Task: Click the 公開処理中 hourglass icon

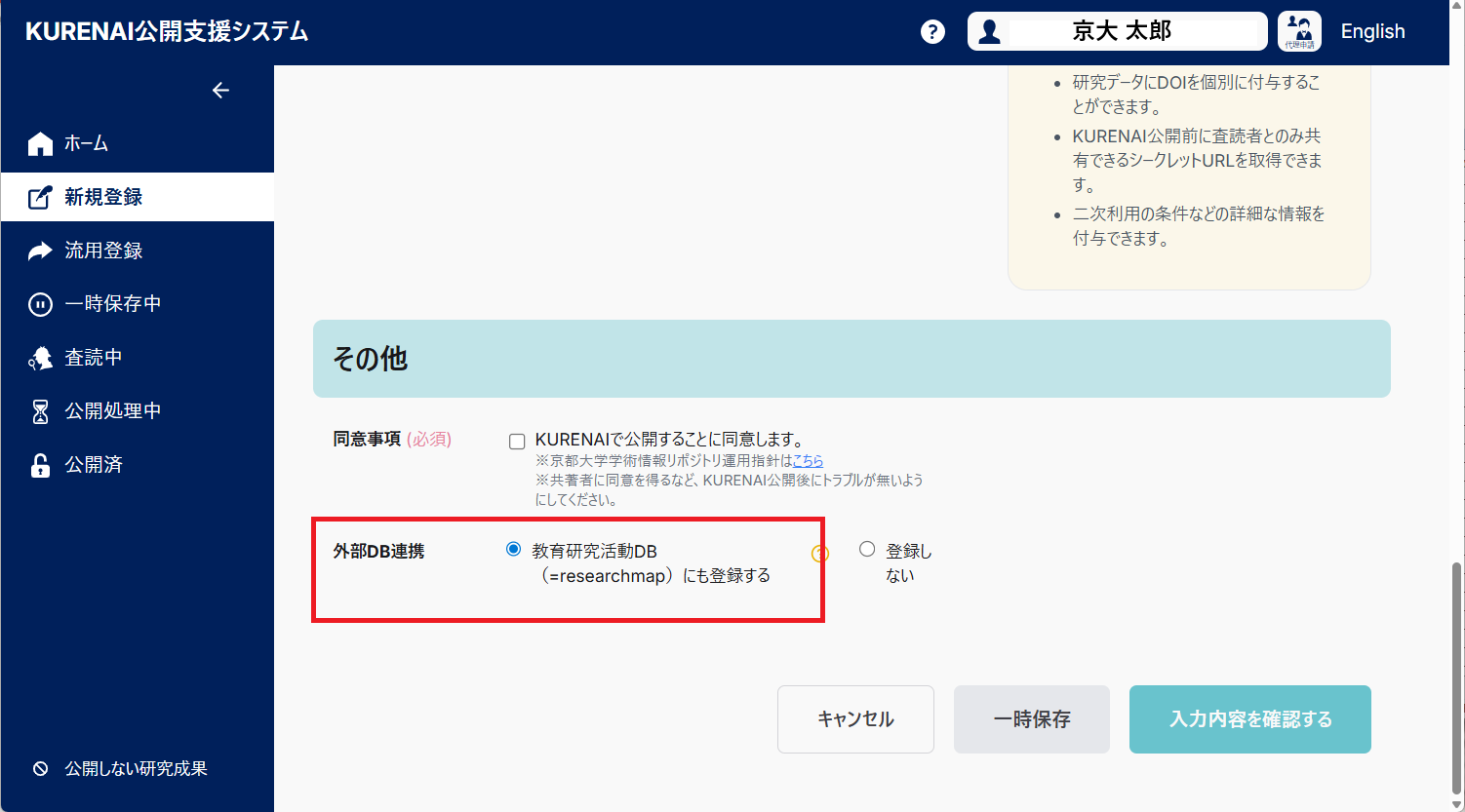Action: tap(38, 410)
